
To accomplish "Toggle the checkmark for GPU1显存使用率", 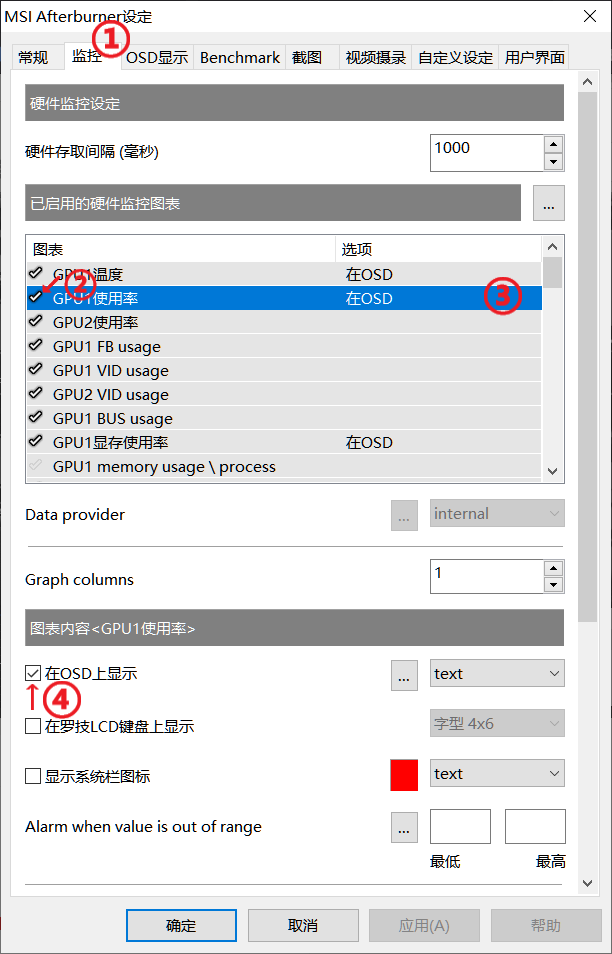I will click(36, 442).
